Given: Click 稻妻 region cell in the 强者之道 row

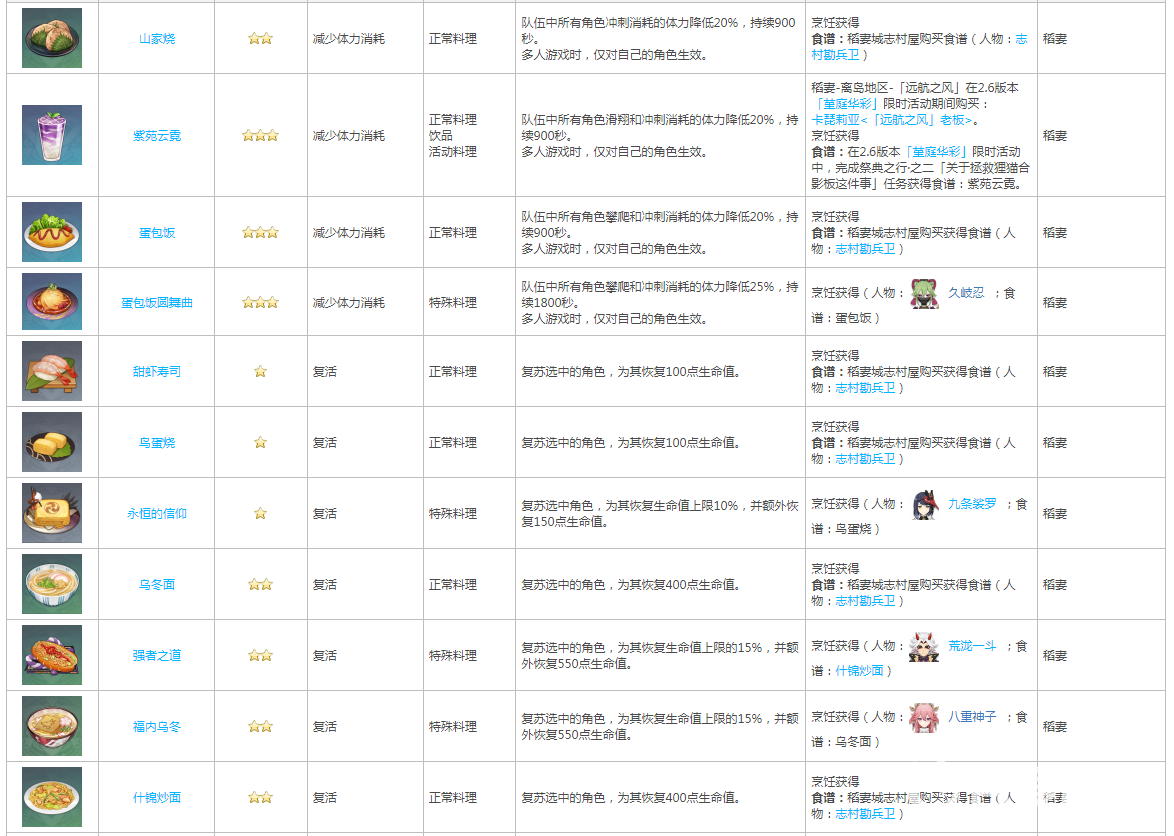Looking at the screenshot, I should pos(1055,656).
